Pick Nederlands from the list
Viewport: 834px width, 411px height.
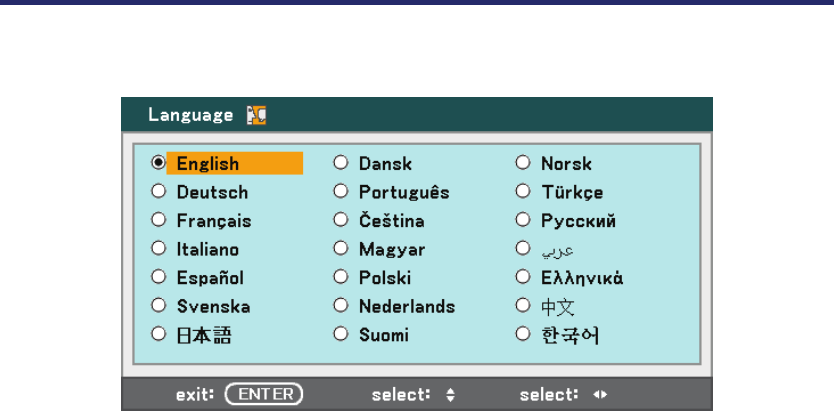point(341,306)
